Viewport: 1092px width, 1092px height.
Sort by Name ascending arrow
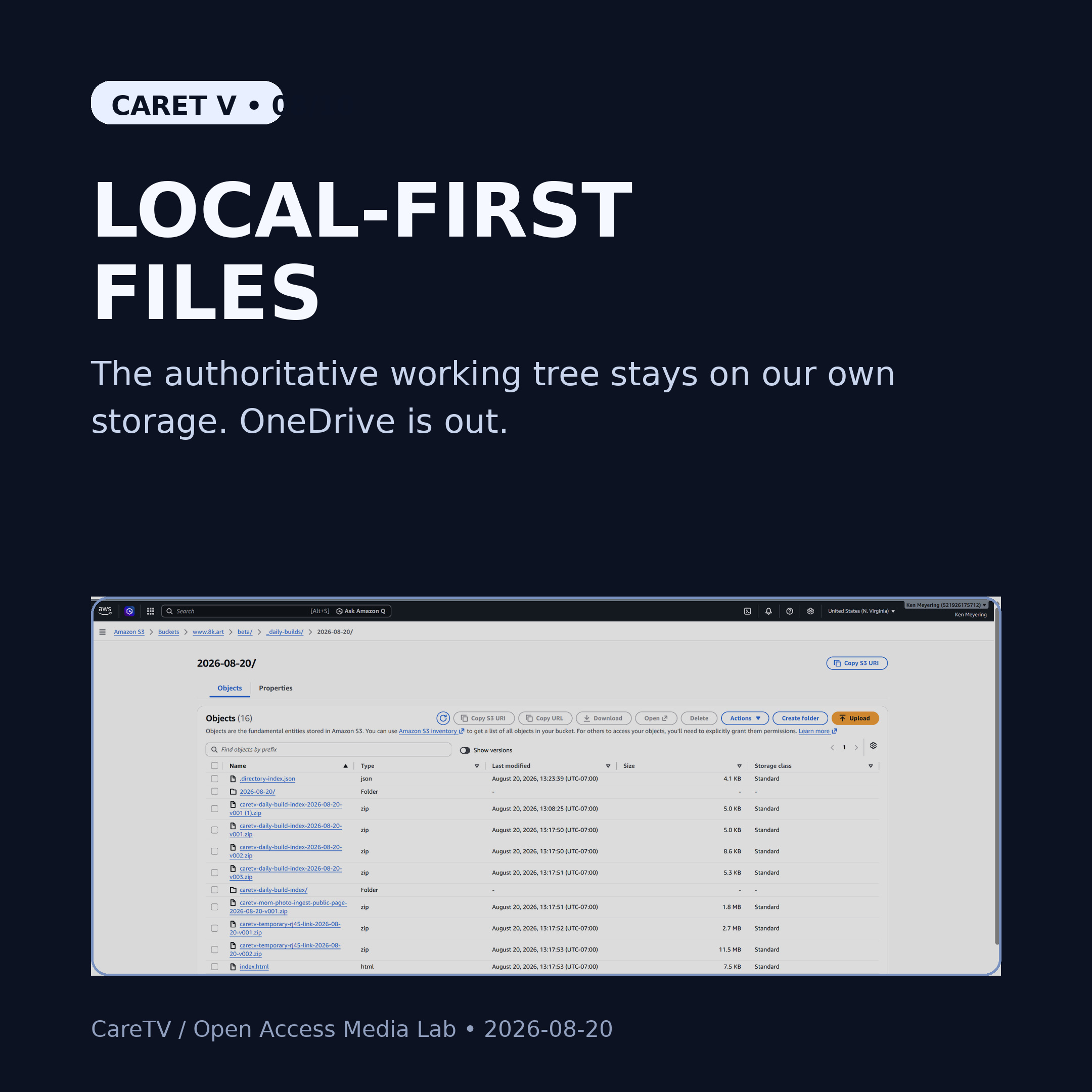(345, 766)
